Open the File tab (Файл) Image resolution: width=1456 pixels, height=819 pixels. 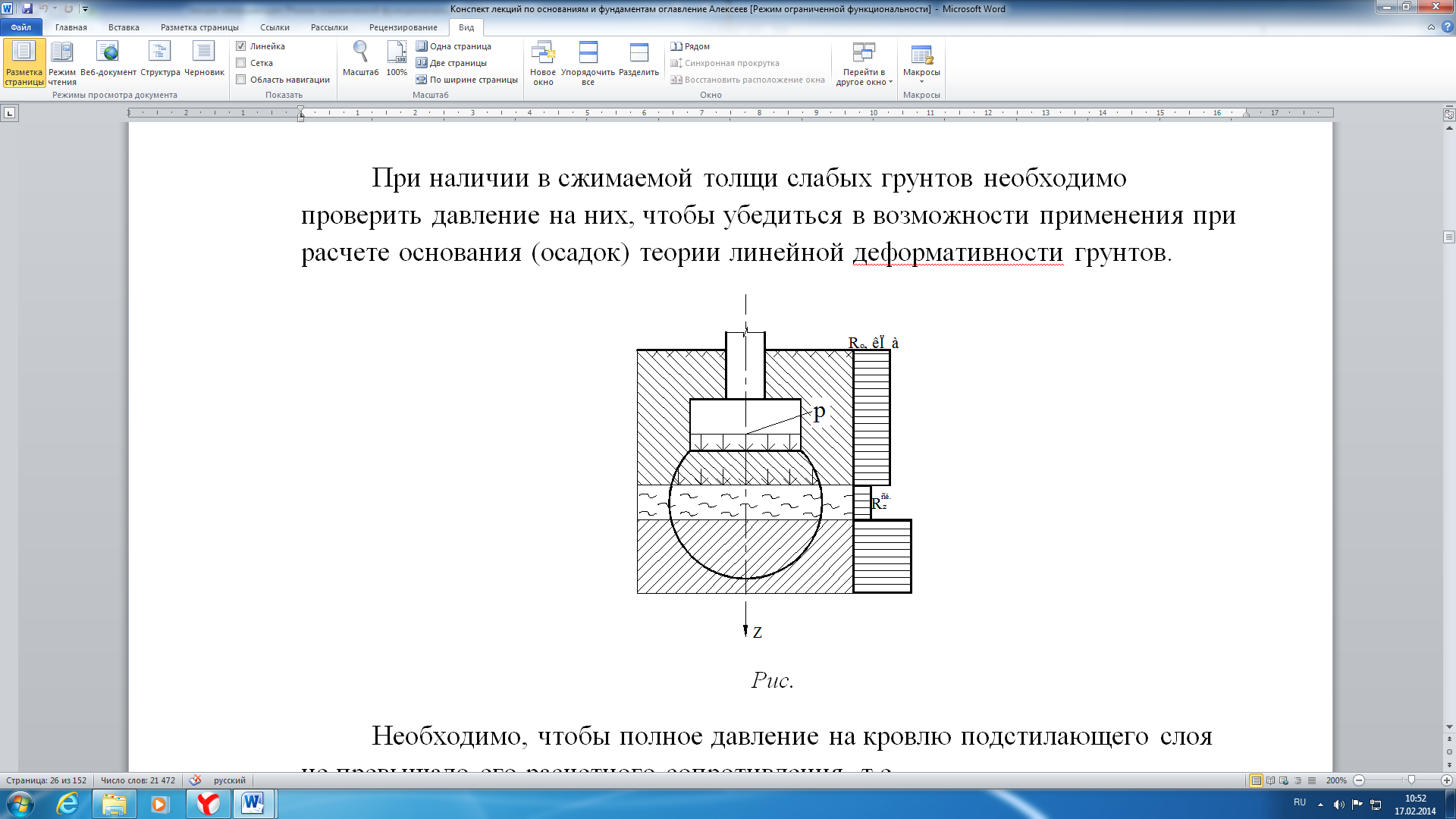click(x=21, y=27)
